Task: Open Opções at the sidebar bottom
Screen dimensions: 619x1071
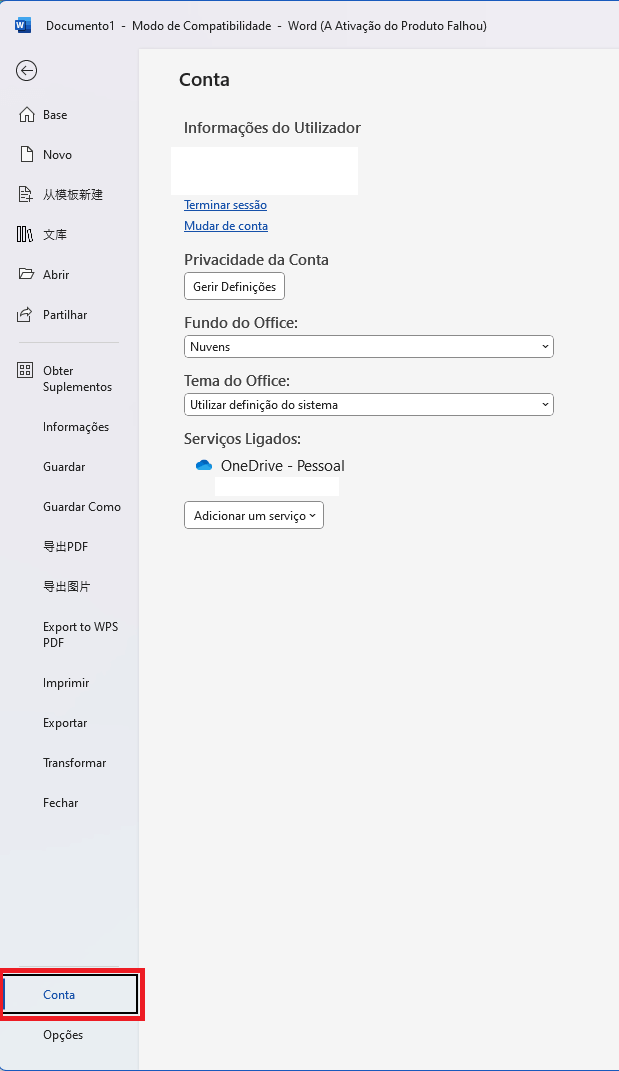Action: (x=63, y=1035)
